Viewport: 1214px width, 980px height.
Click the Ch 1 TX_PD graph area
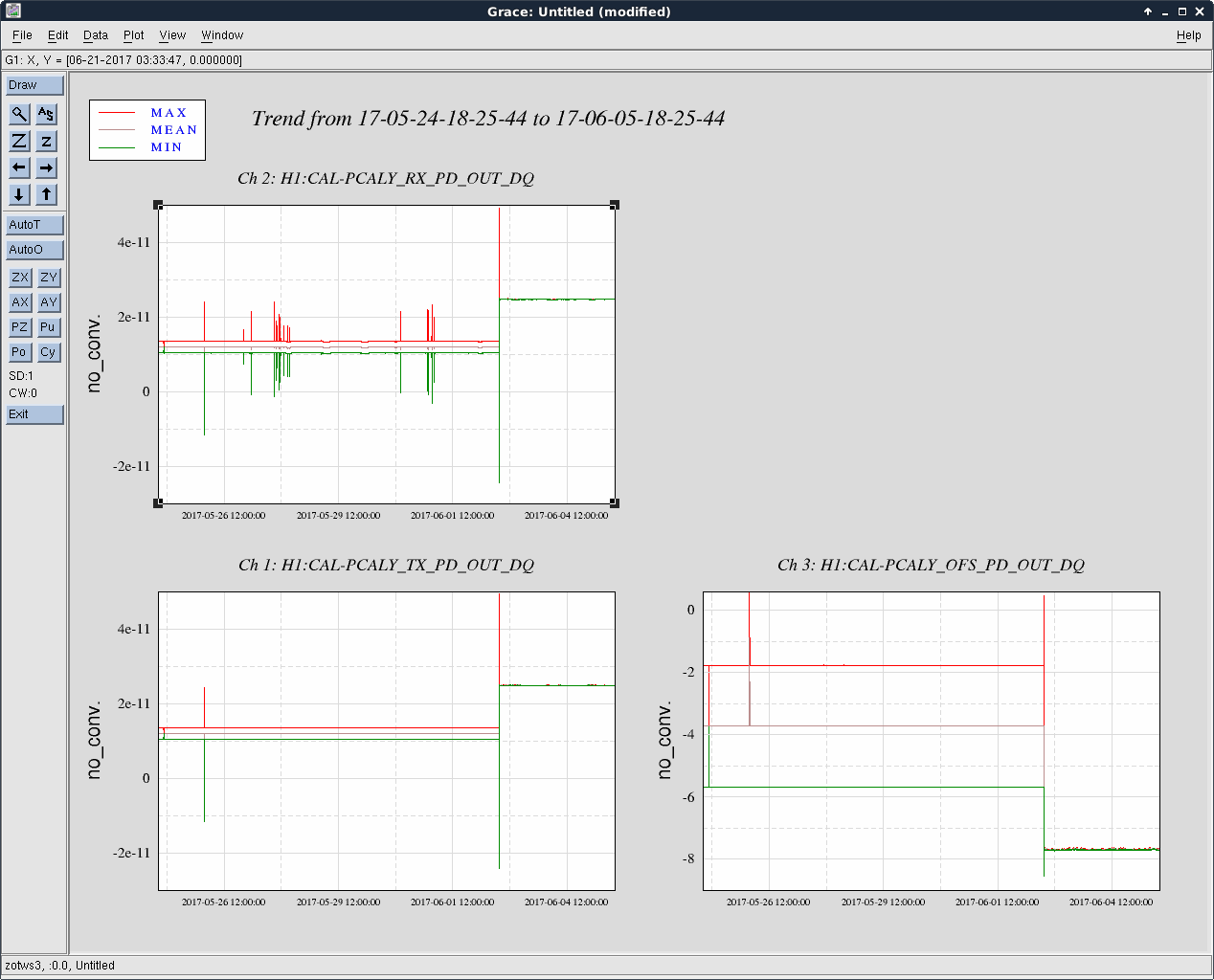[387, 741]
